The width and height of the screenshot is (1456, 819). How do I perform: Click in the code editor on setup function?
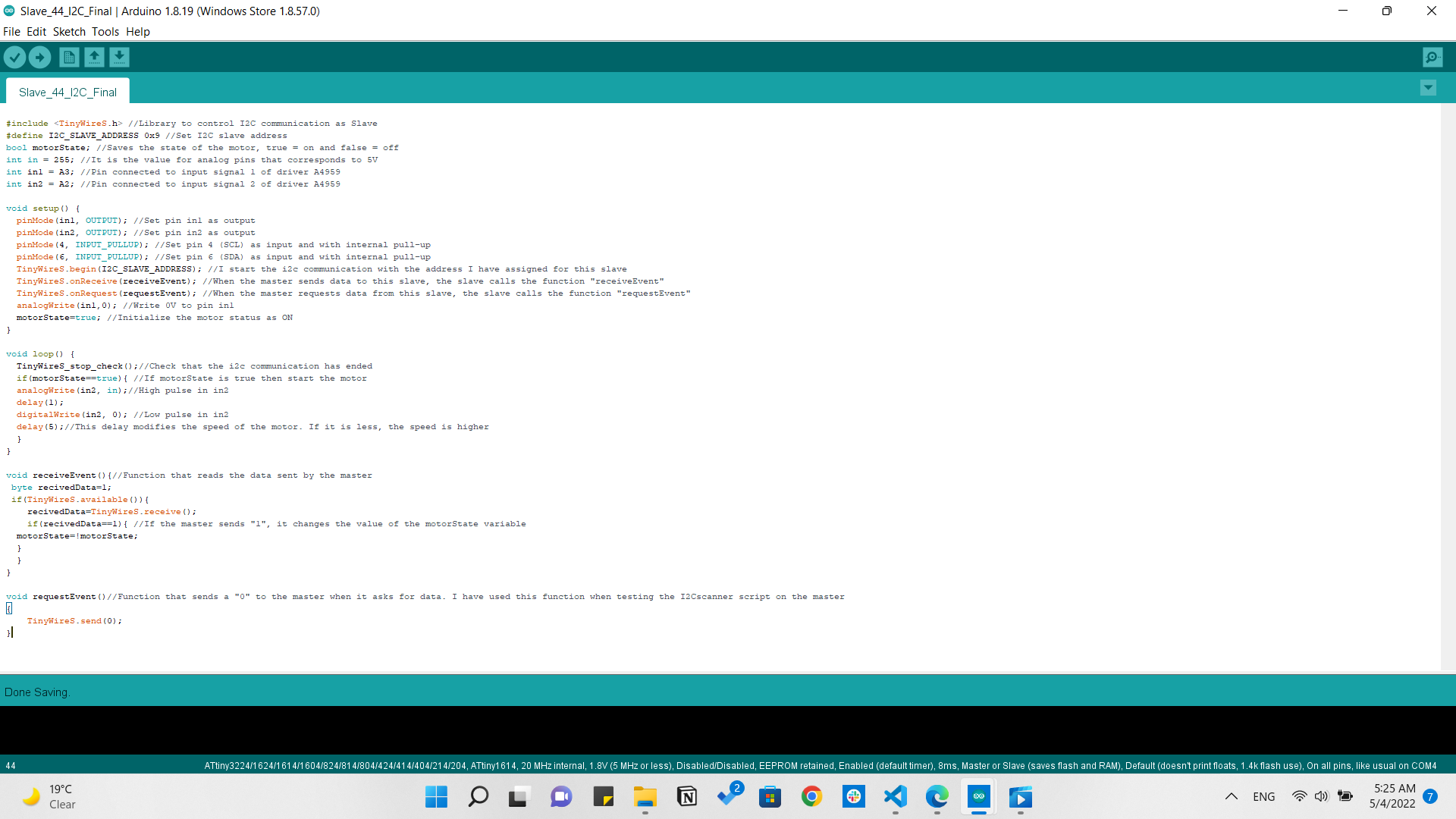tap(45, 209)
